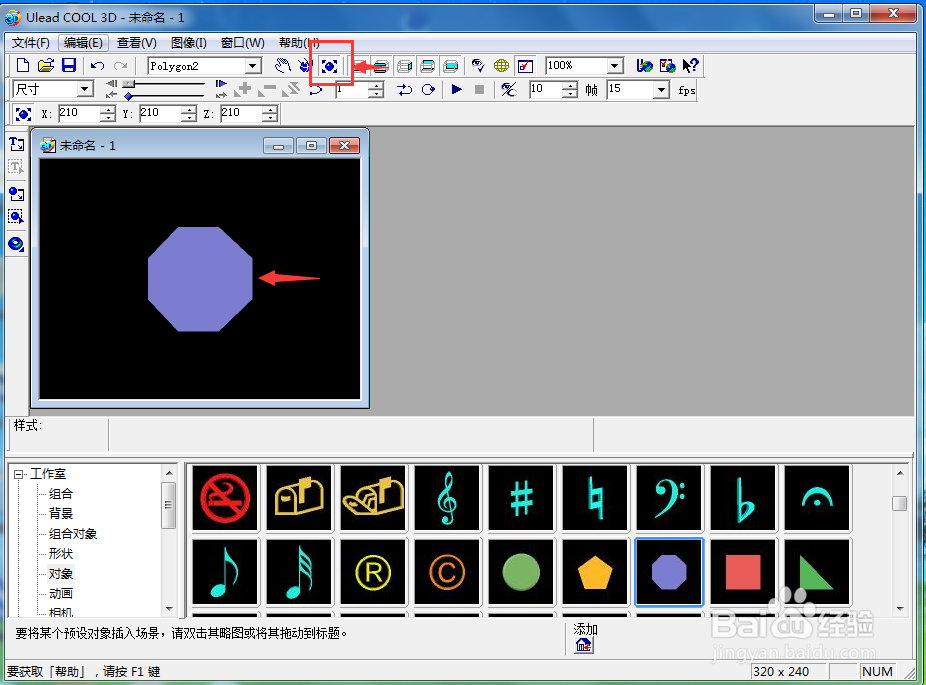The image size is (926, 685).
Task: Click the treble clef thumbnail
Action: (447, 498)
